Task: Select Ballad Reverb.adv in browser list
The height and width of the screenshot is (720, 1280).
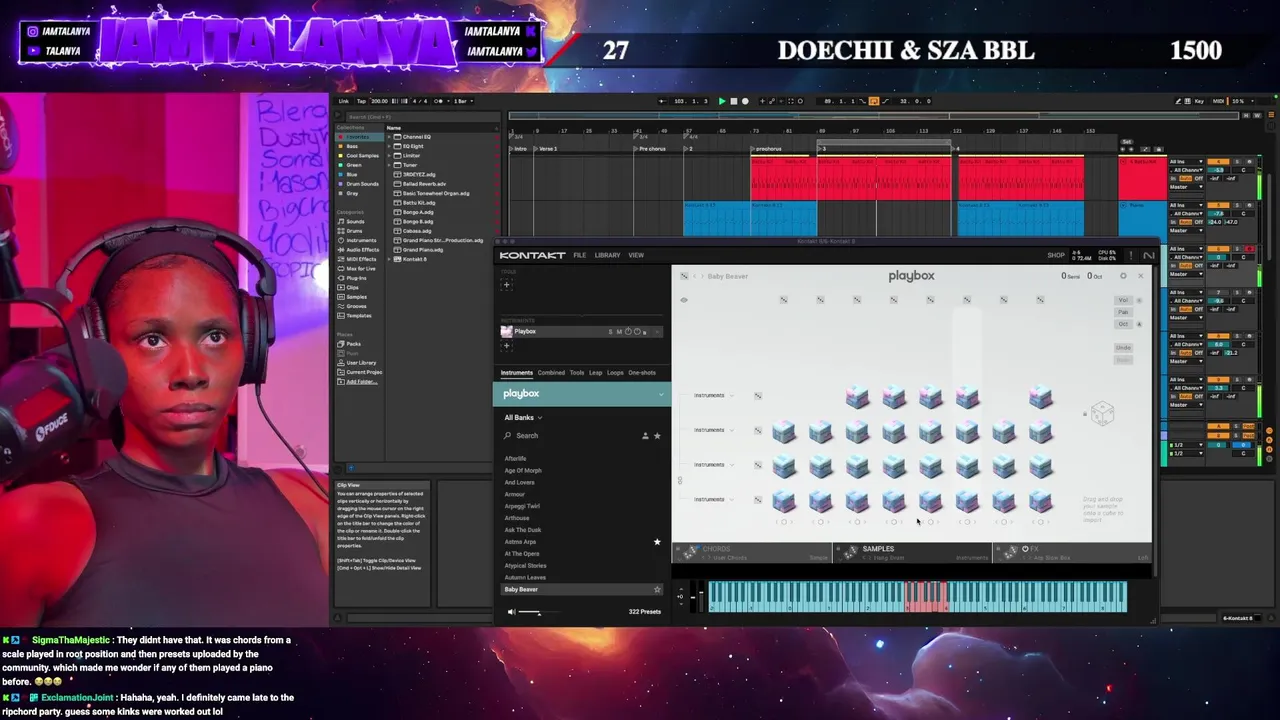Action: [424, 184]
